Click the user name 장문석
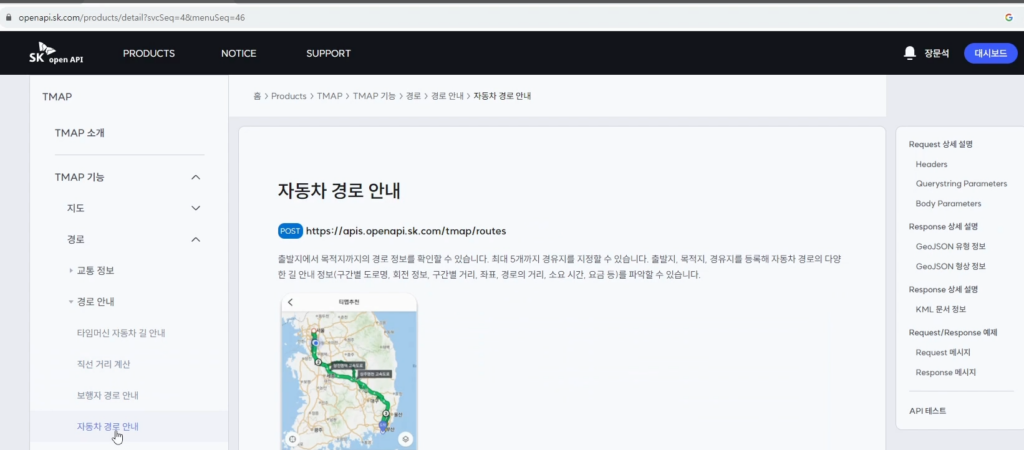Image resolution: width=1024 pixels, height=450 pixels. pyautogui.click(x=936, y=54)
